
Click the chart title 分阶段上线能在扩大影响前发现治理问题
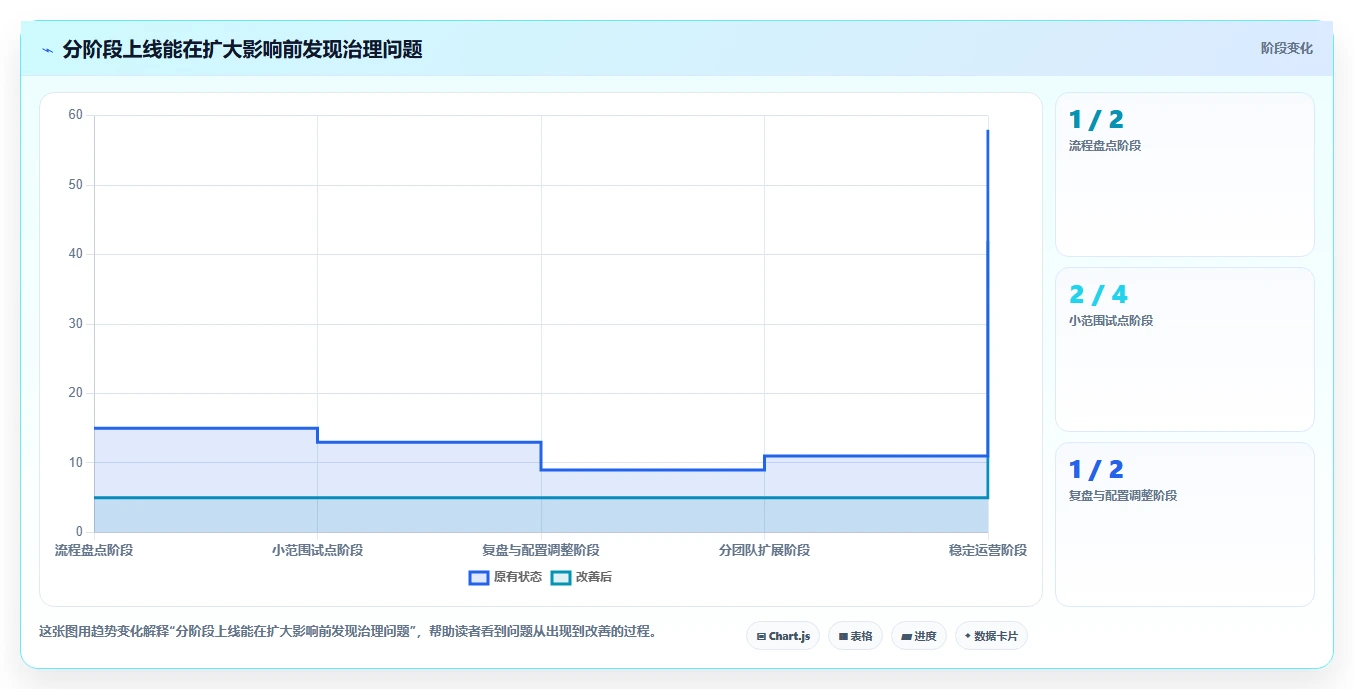[x=242, y=49]
